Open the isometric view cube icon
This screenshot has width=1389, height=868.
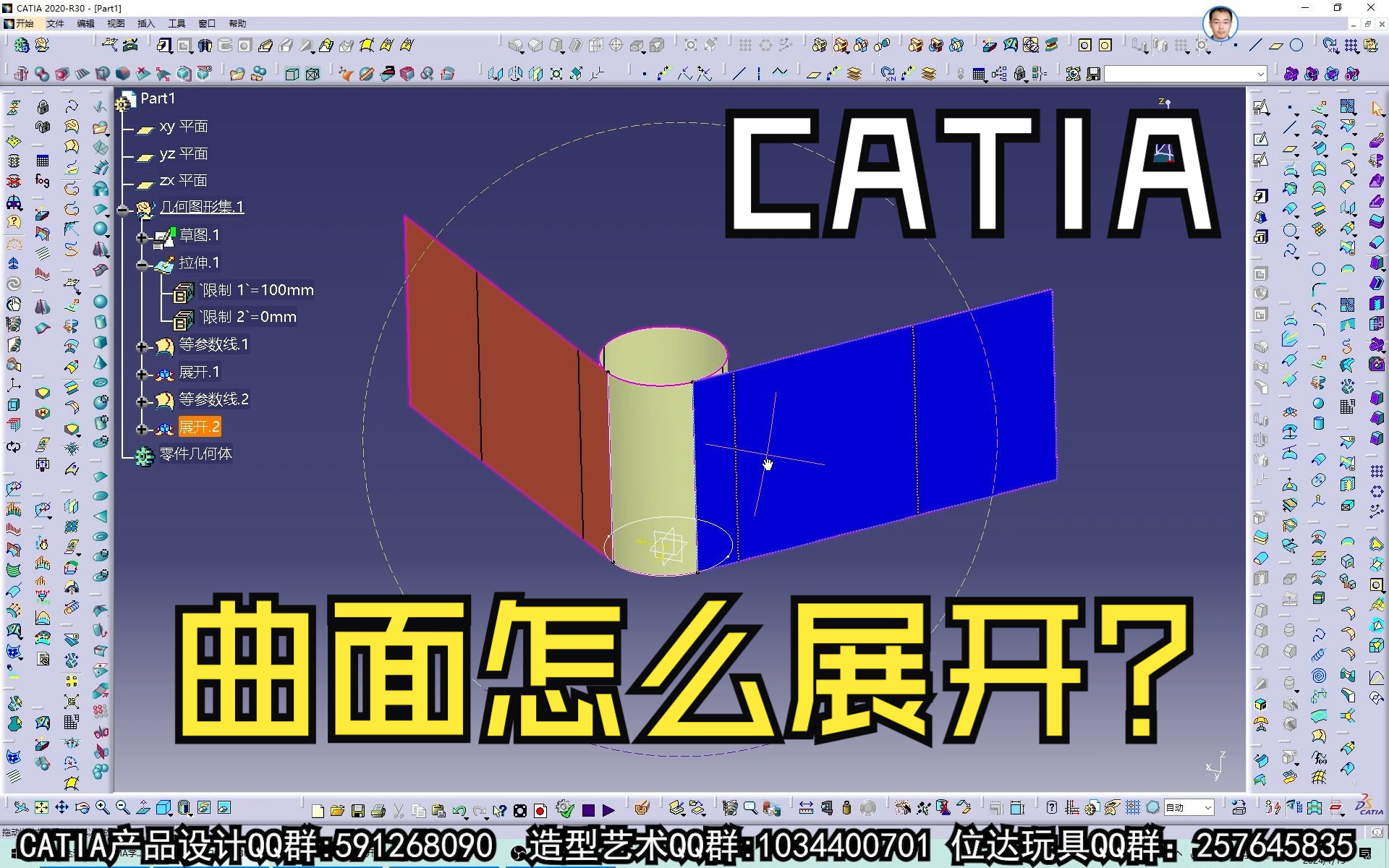click(163, 807)
